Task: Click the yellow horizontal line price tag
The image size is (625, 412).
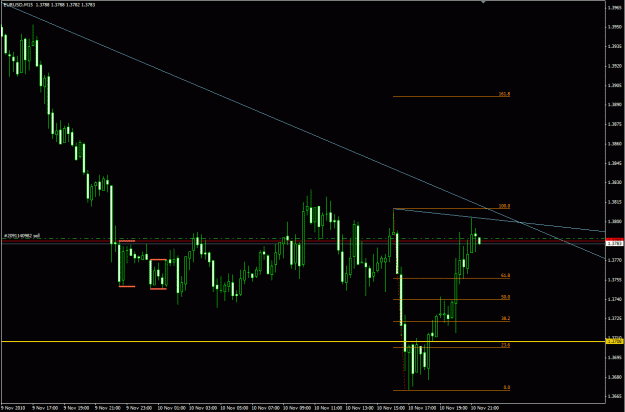Action: click(615, 341)
